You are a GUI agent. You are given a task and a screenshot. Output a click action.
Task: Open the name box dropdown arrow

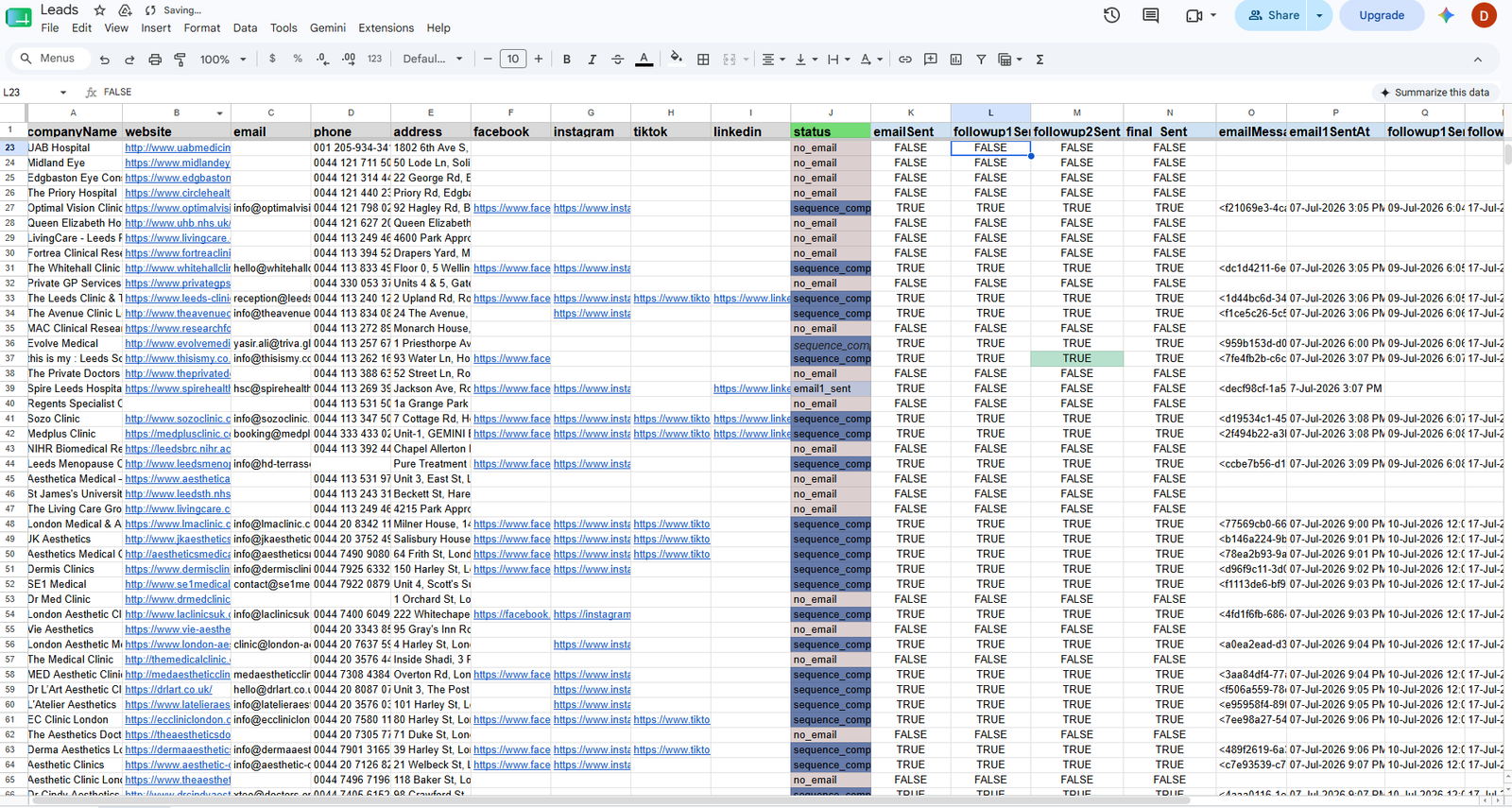pyautogui.click(x=63, y=93)
